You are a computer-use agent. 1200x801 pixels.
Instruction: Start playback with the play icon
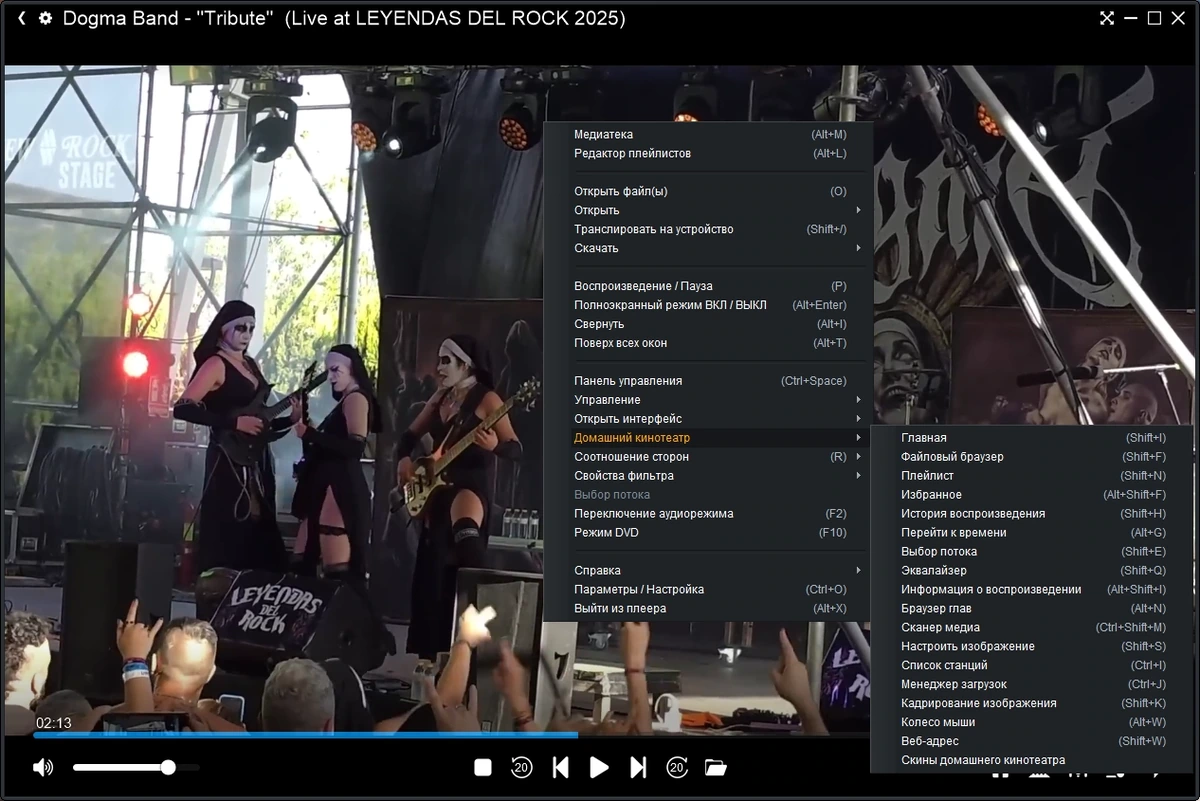(x=599, y=767)
